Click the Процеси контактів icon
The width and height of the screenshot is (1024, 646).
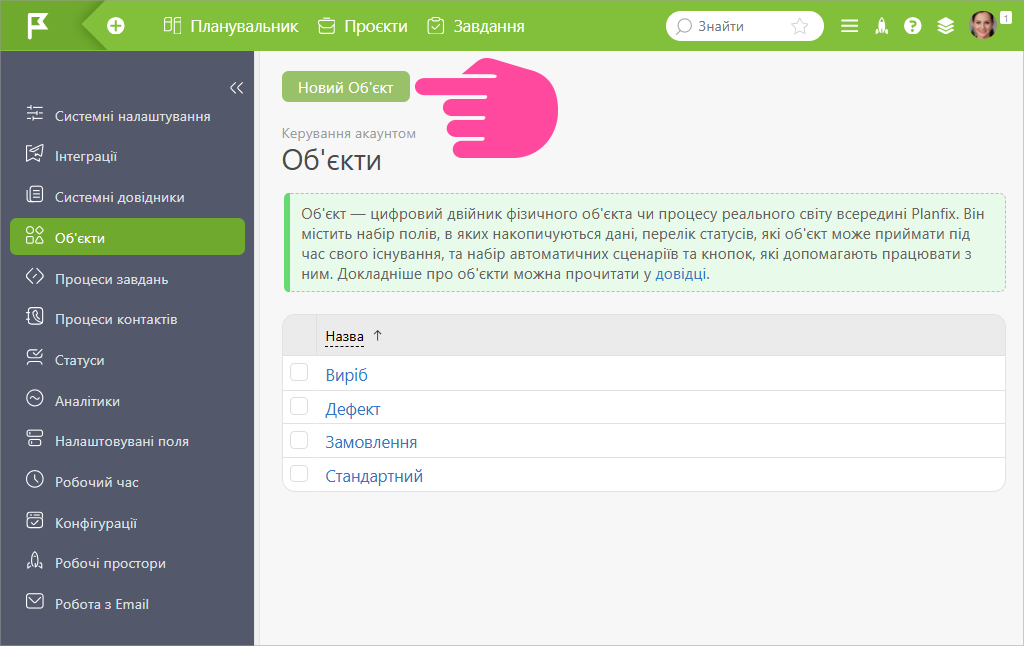(35, 317)
